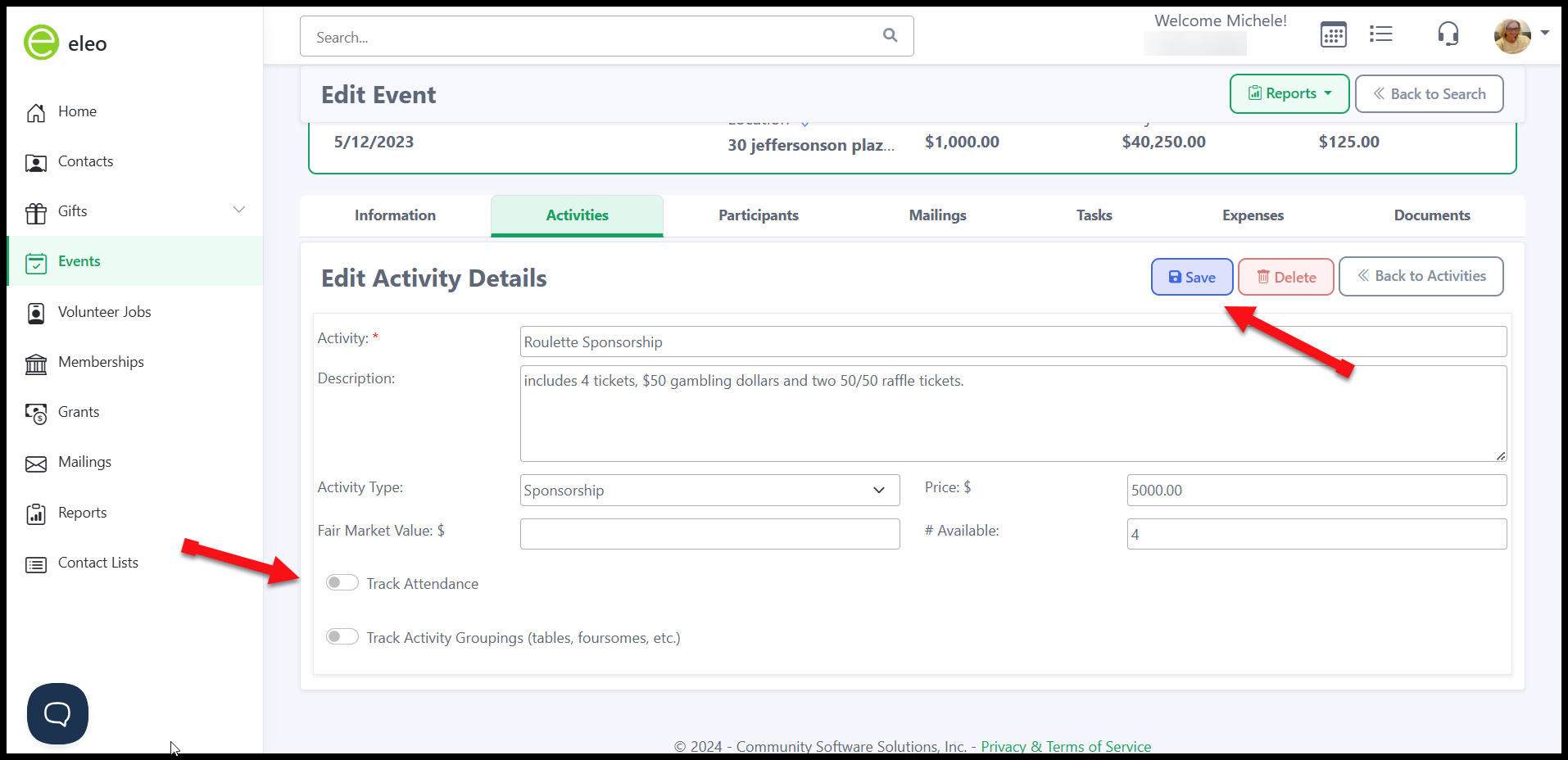Screen dimensions: 1568x760
Task: Open the task list icon in top bar
Action: click(x=1381, y=34)
